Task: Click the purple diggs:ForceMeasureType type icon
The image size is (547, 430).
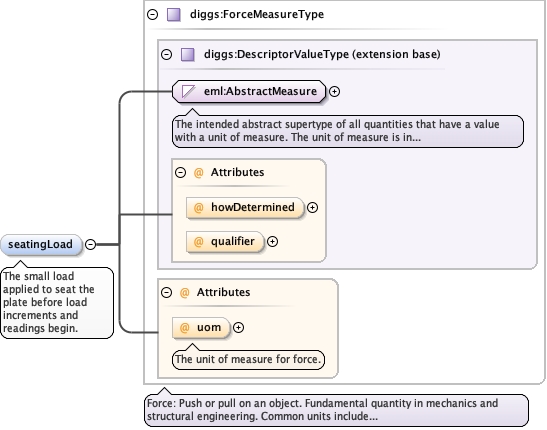Action: (174, 15)
